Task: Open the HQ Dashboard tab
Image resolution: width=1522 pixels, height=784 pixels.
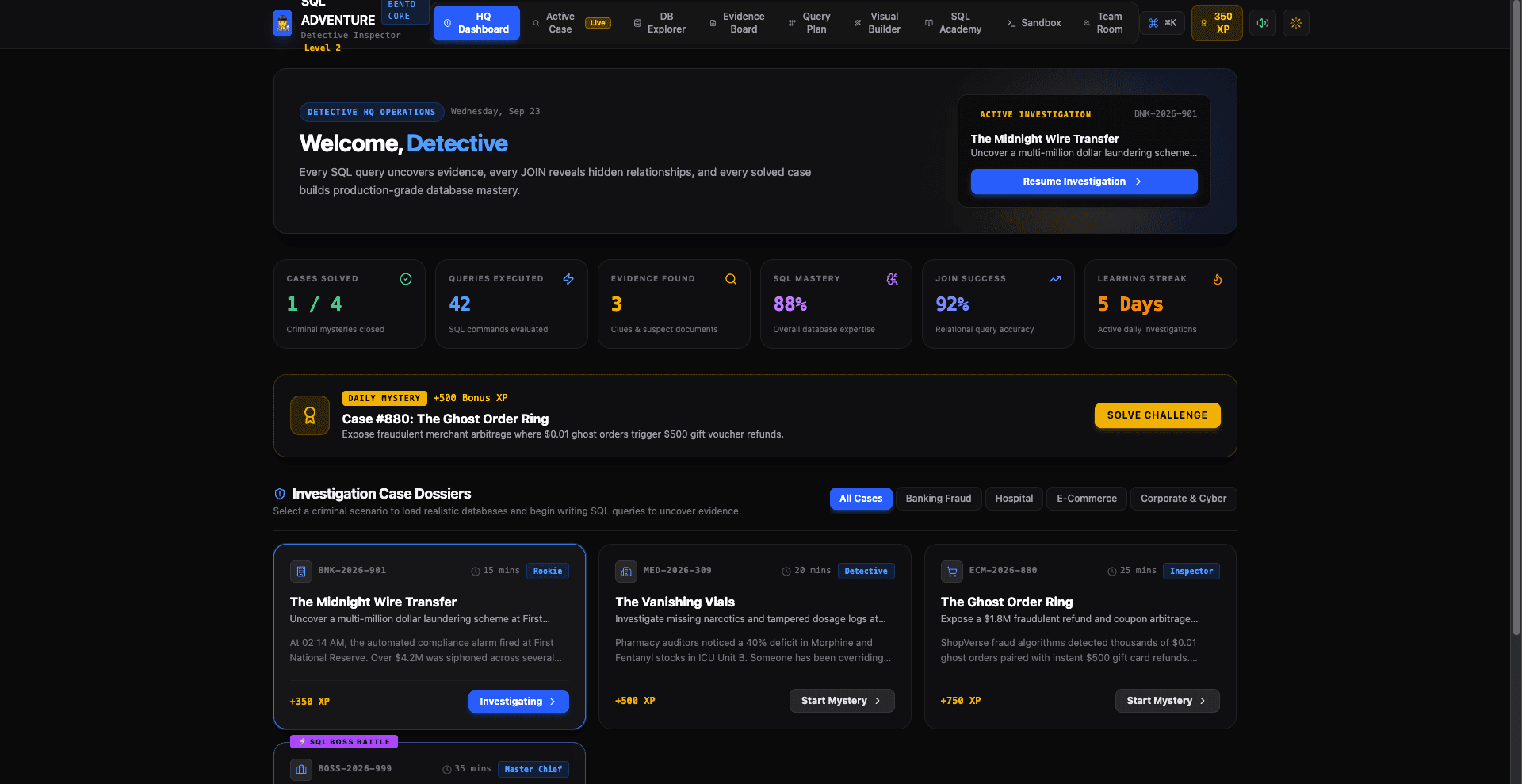Action: tap(476, 23)
